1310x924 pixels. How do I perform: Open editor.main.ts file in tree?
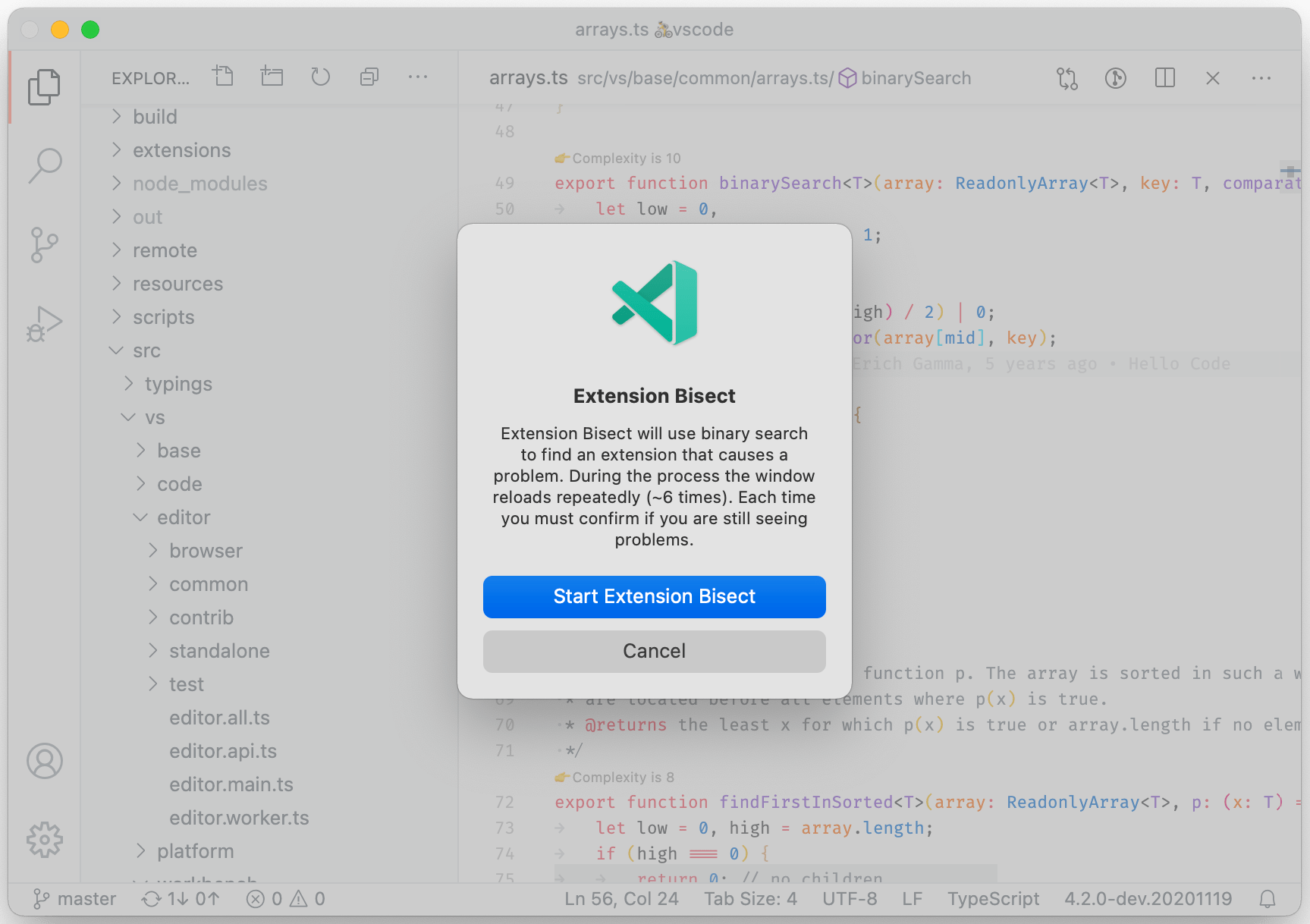pos(231,784)
